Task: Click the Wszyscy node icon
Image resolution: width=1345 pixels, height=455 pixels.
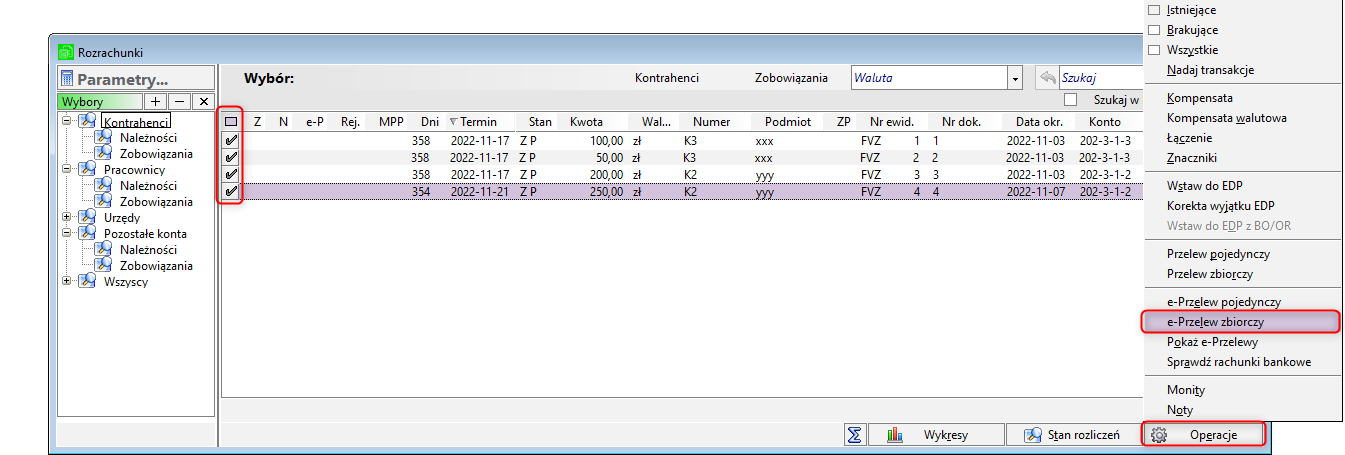Action: pos(87,281)
